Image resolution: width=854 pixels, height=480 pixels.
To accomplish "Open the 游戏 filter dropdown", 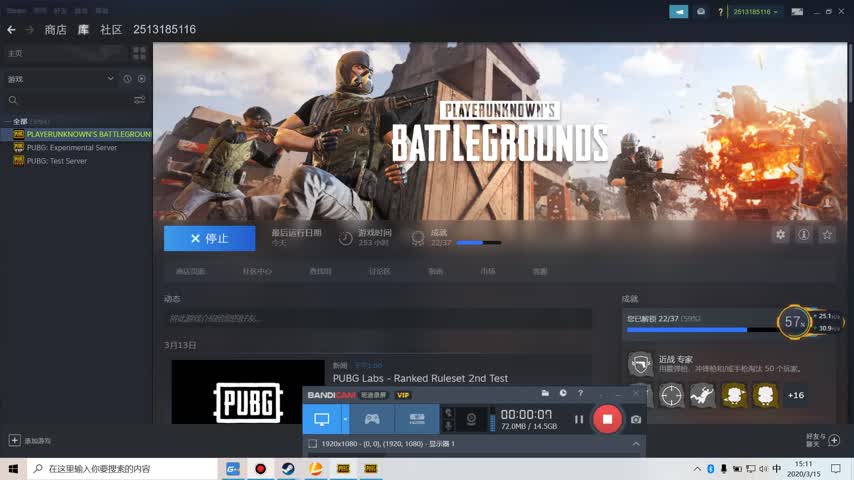I will pyautogui.click(x=60, y=79).
